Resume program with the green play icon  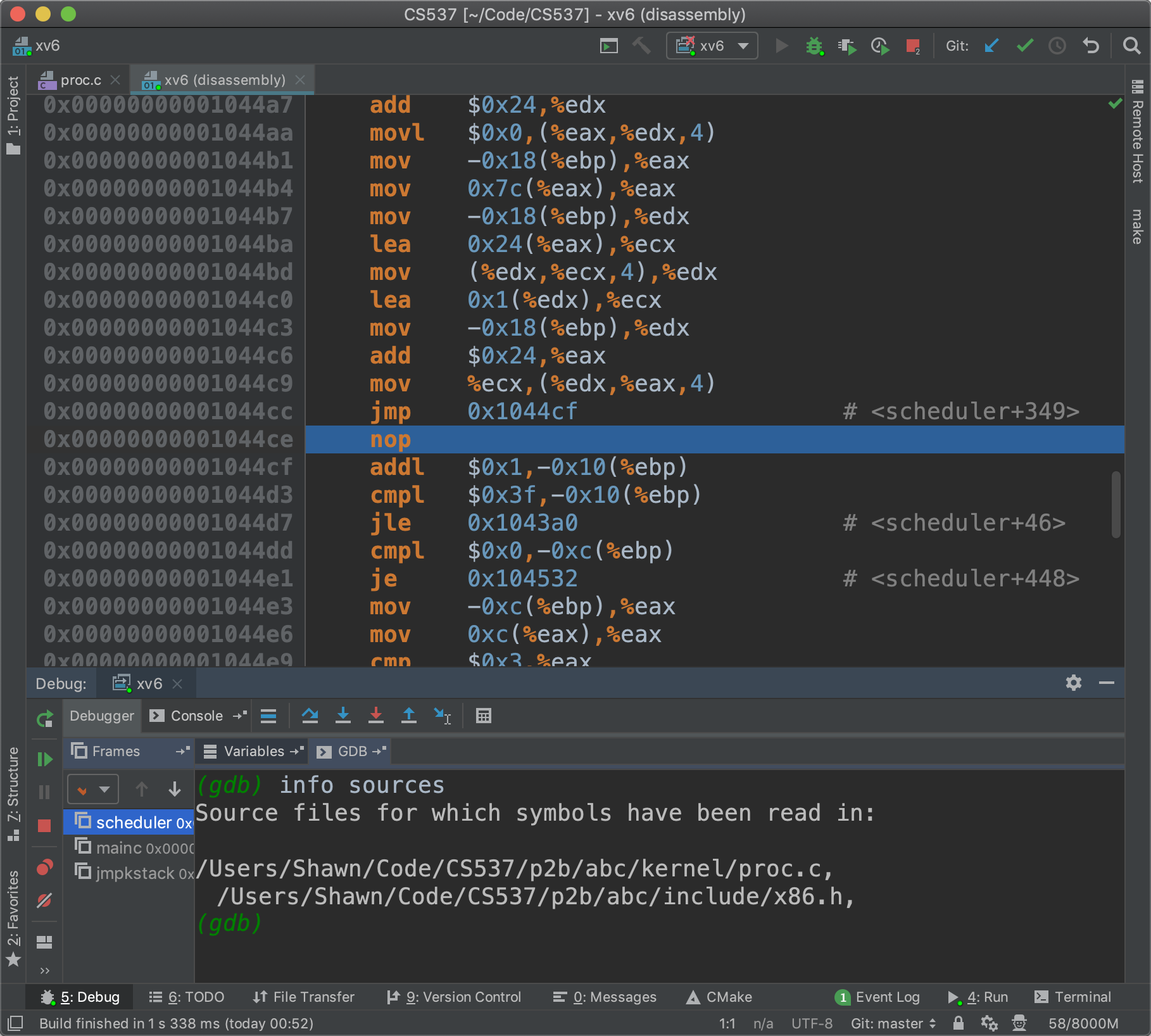tap(44, 759)
